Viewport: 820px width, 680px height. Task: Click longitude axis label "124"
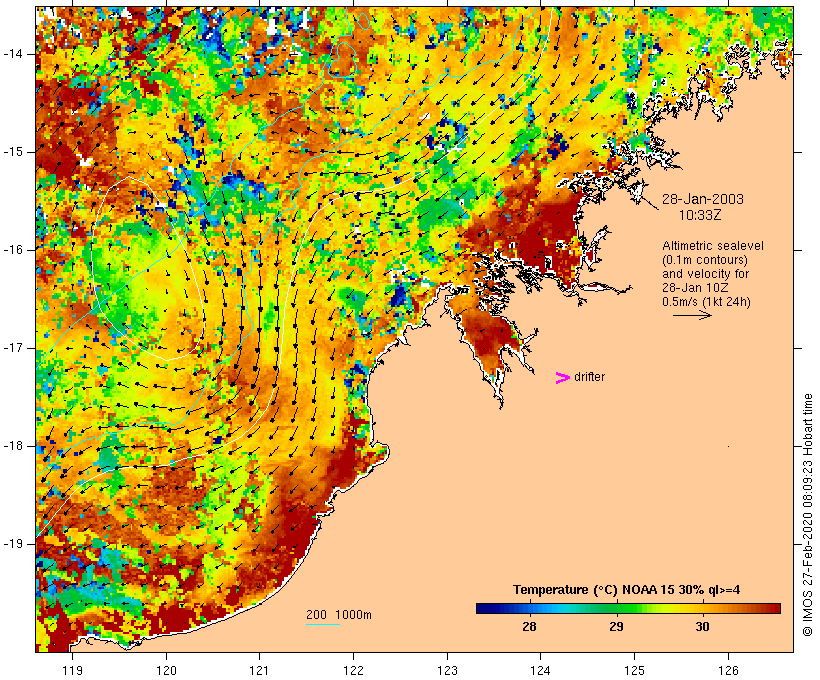pyautogui.click(x=540, y=670)
